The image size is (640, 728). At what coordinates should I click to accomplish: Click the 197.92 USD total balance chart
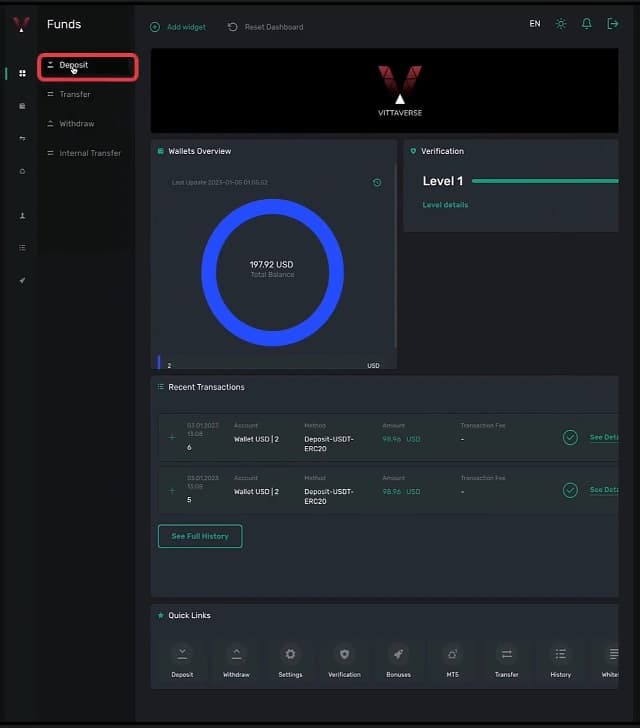pyautogui.click(x=273, y=273)
